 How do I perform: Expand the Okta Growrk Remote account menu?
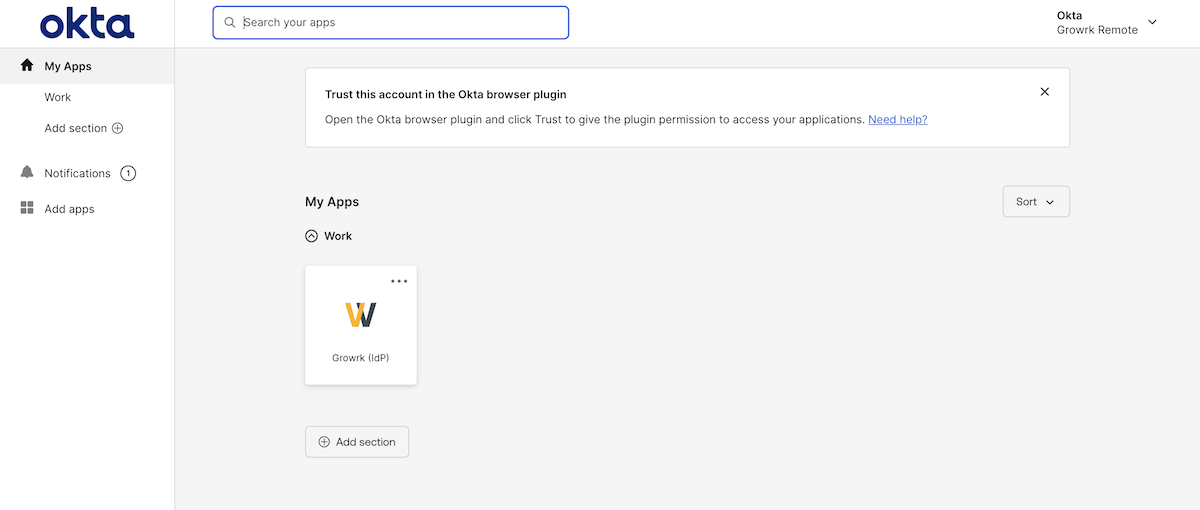click(x=1152, y=22)
